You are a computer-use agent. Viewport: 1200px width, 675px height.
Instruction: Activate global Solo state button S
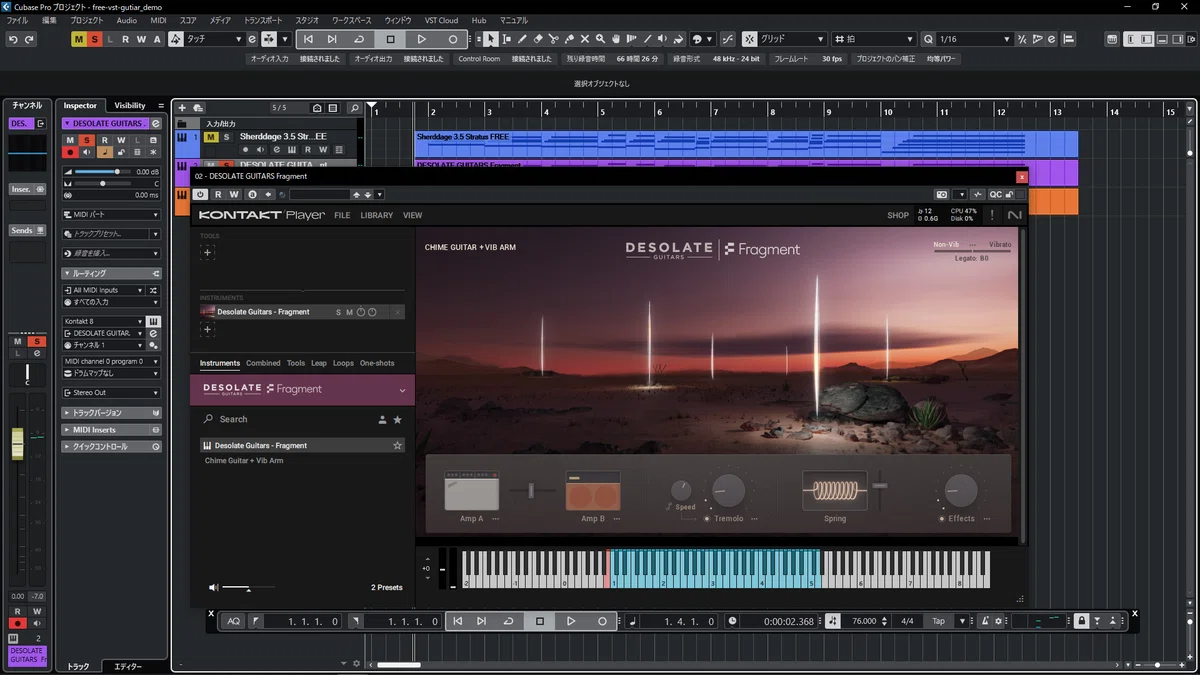pos(95,39)
